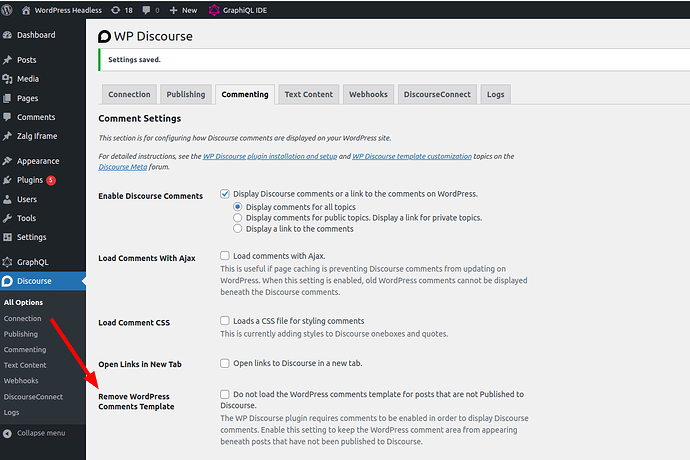The height and width of the screenshot is (460, 690).
Task: Select Display comments for all topics
Action: [x=238, y=206]
